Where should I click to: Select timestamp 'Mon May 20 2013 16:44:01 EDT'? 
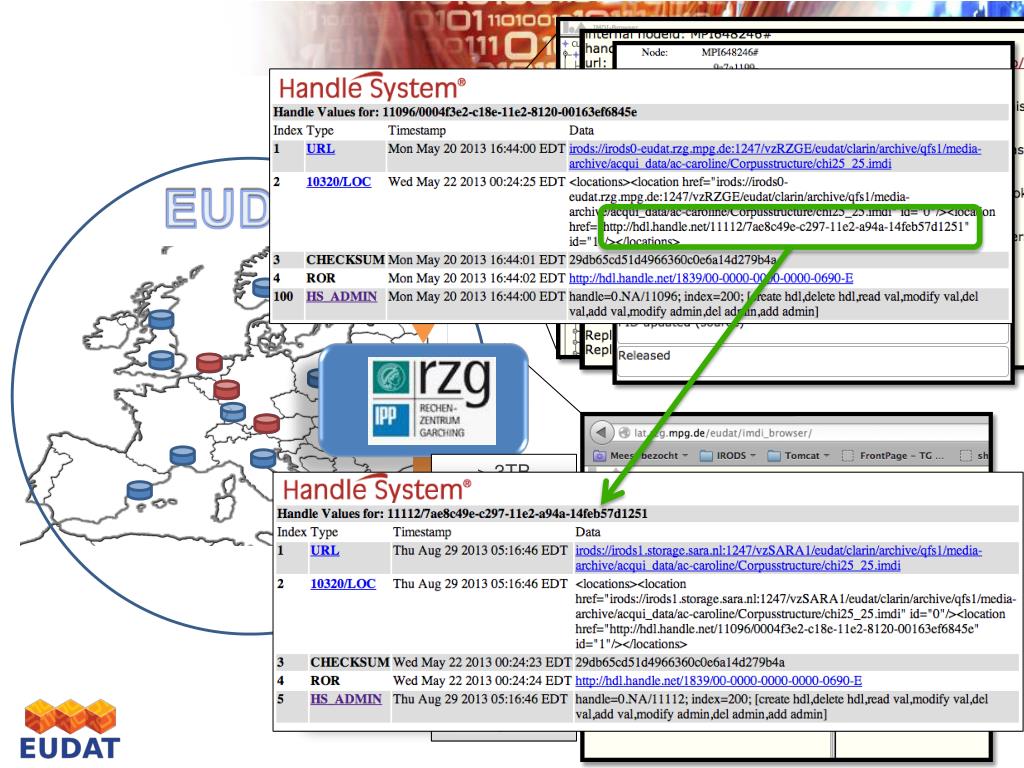477,260
